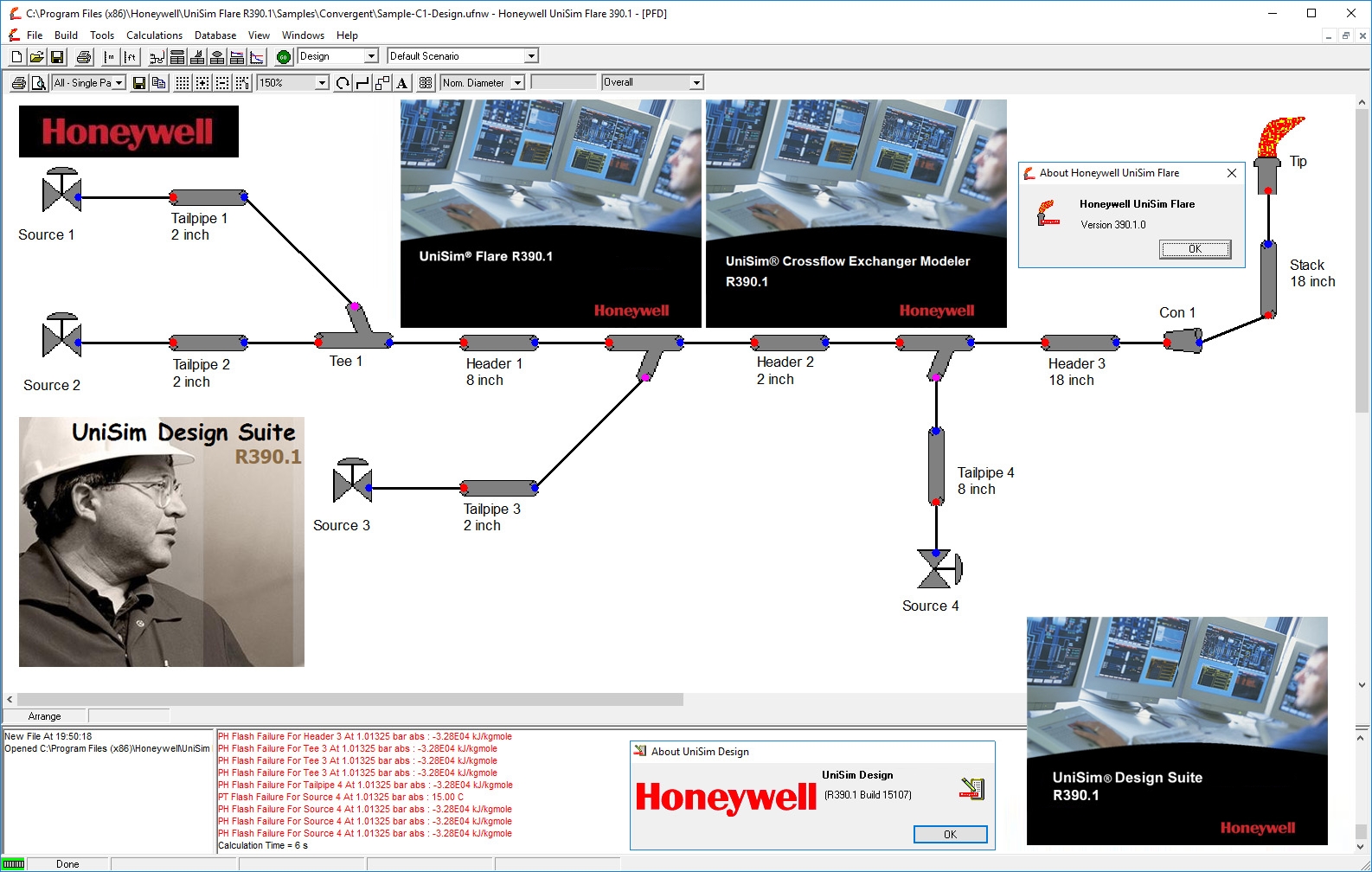Select the Source 4 valve symbol
The height and width of the screenshot is (872, 1372).
pos(939,568)
